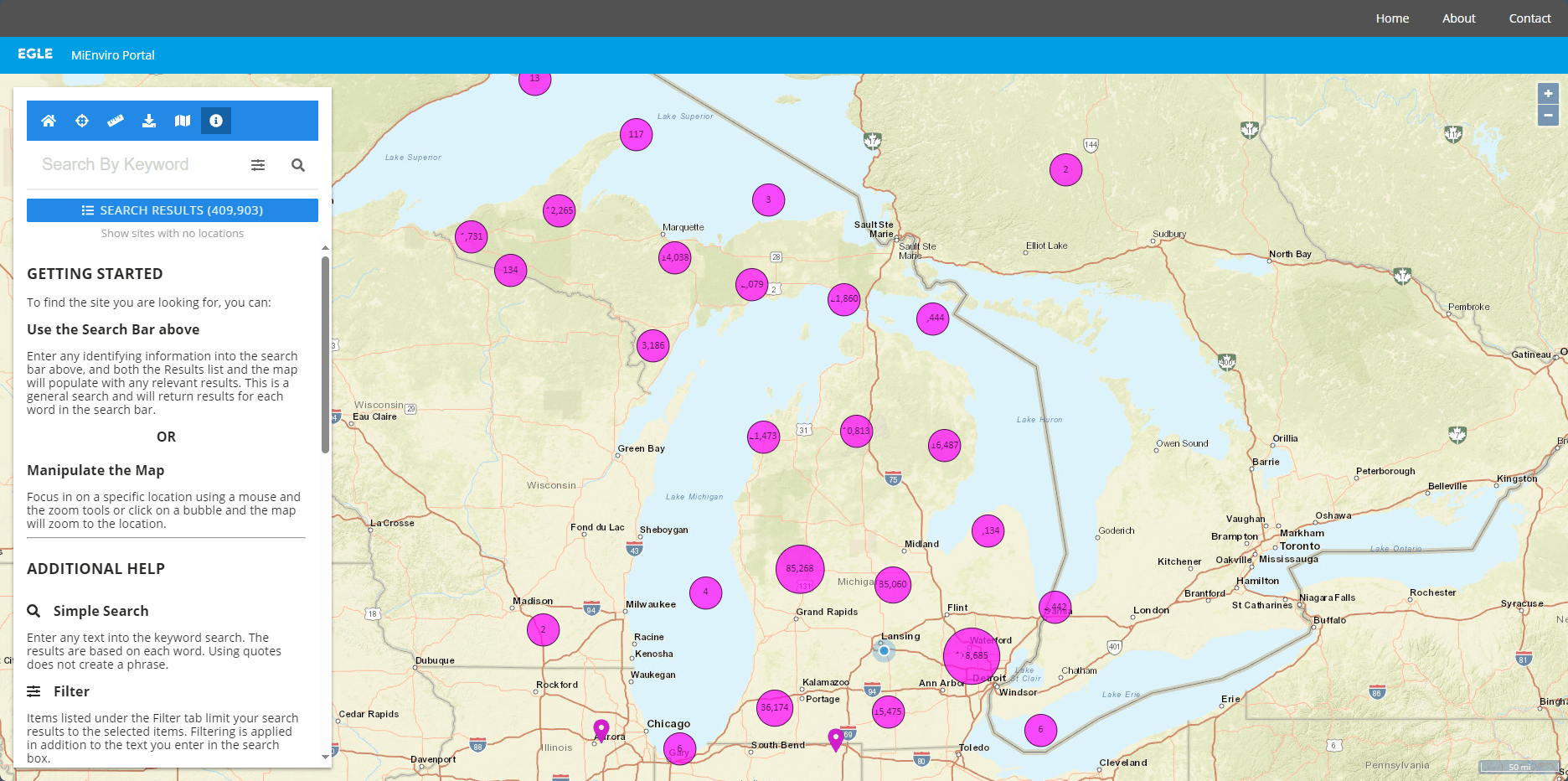This screenshot has height=781, width=1568.
Task: Open the Contact menu item
Action: 1530,18
